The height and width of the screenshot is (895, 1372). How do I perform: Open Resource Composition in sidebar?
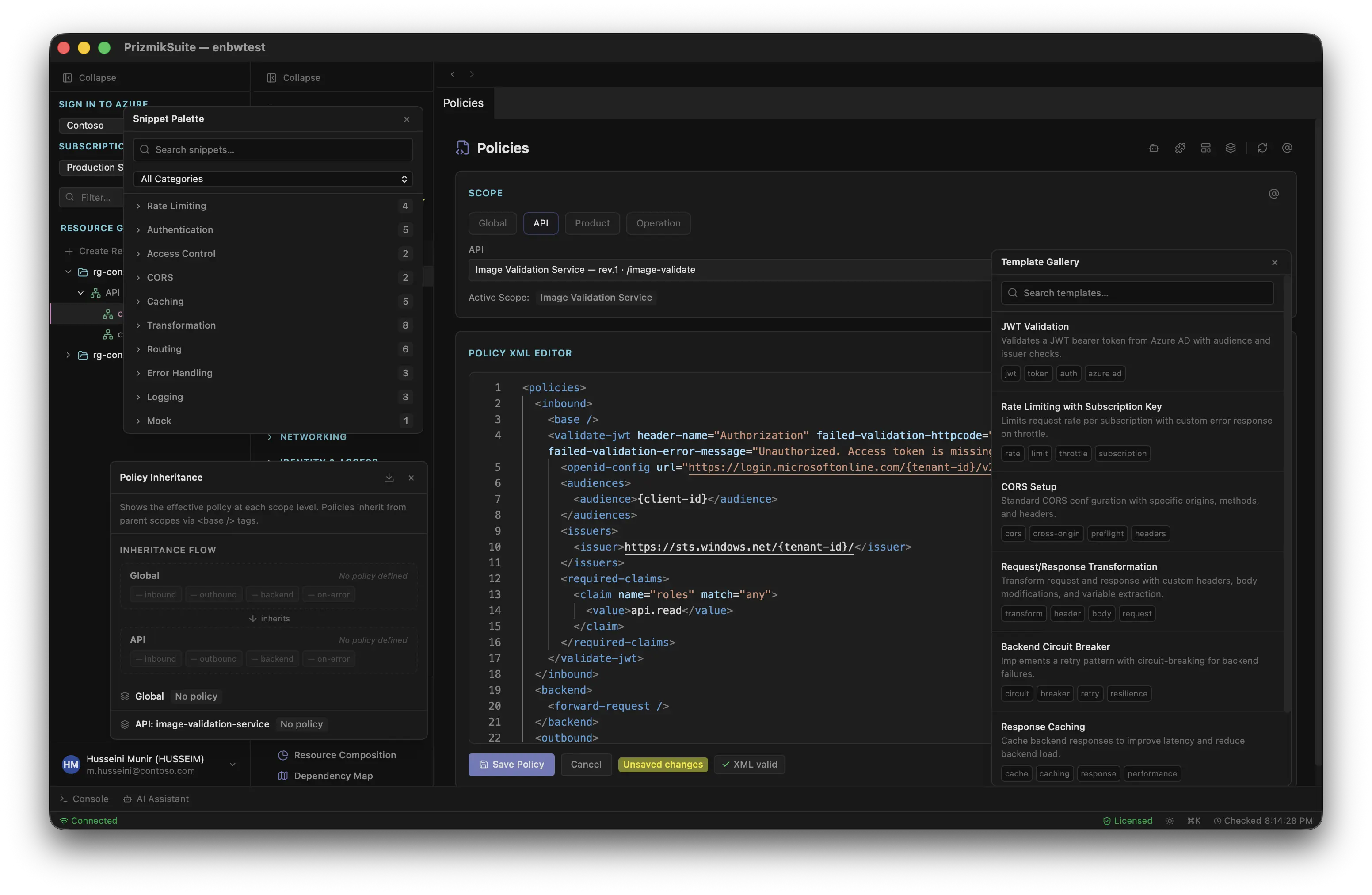338,755
